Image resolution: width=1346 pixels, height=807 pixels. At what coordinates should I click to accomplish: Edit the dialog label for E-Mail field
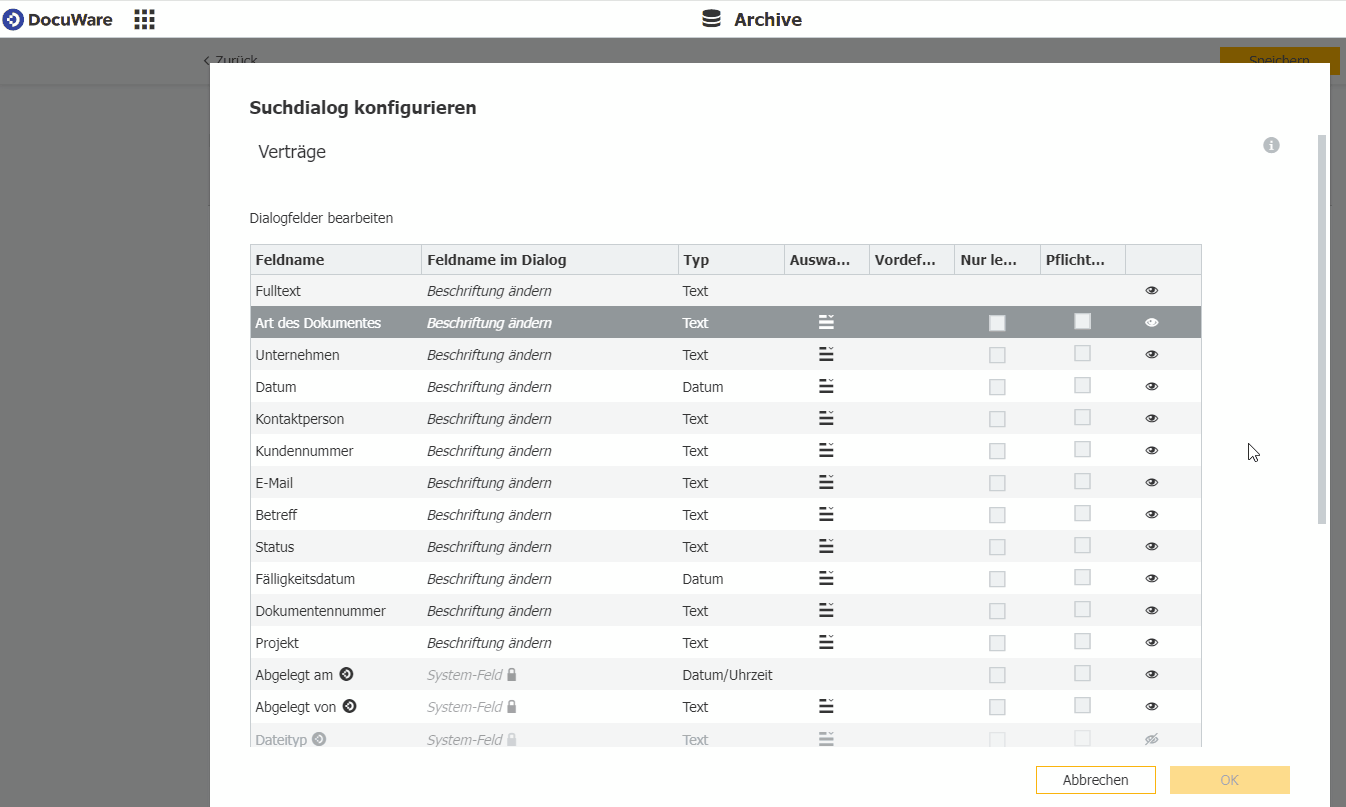489,483
